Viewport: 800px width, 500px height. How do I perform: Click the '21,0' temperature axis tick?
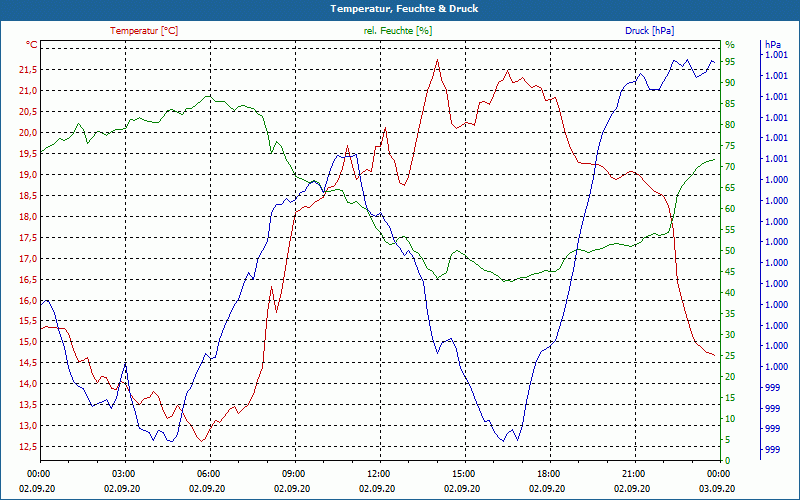pyautogui.click(x=28, y=91)
